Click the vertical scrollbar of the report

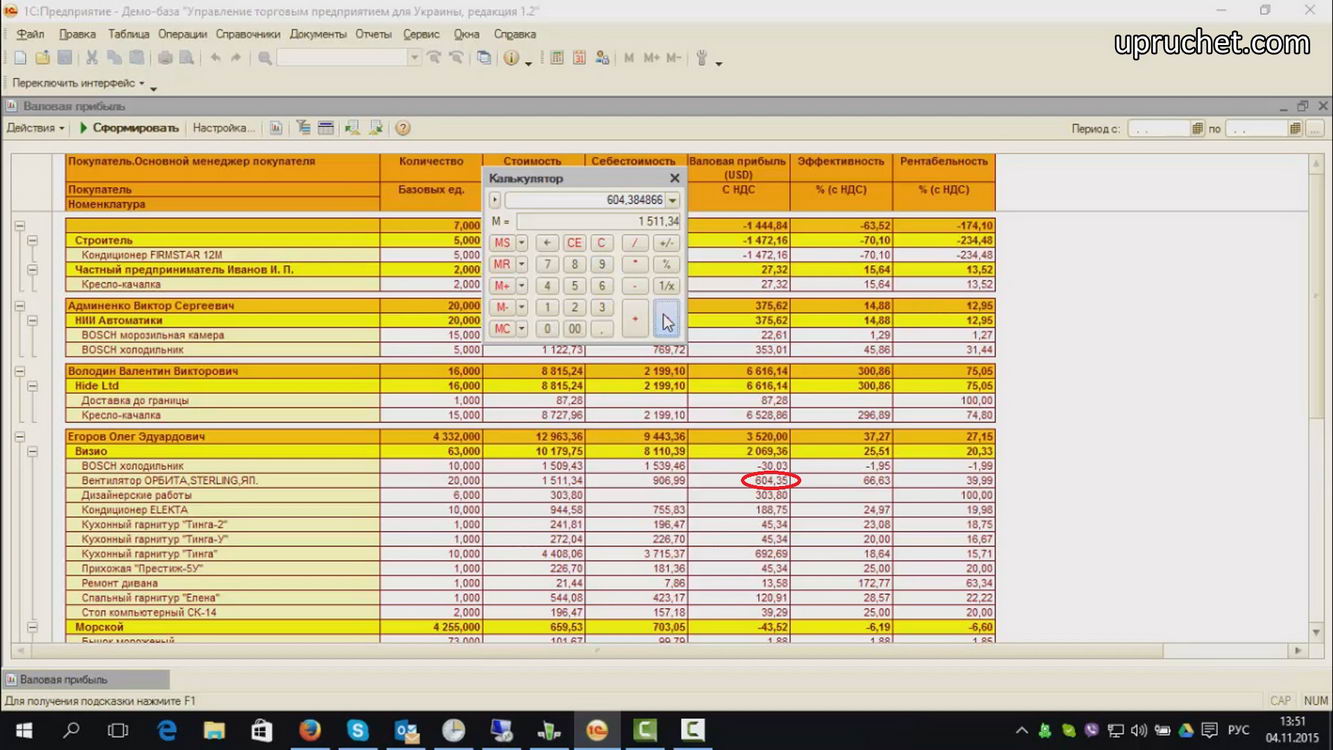(1318, 398)
